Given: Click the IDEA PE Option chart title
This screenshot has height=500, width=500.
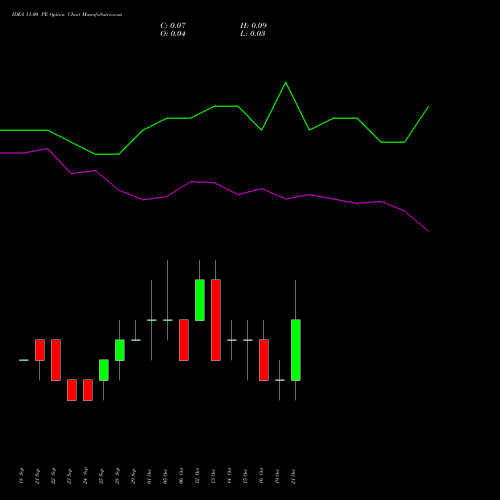Looking at the screenshot, I should (67, 15).
